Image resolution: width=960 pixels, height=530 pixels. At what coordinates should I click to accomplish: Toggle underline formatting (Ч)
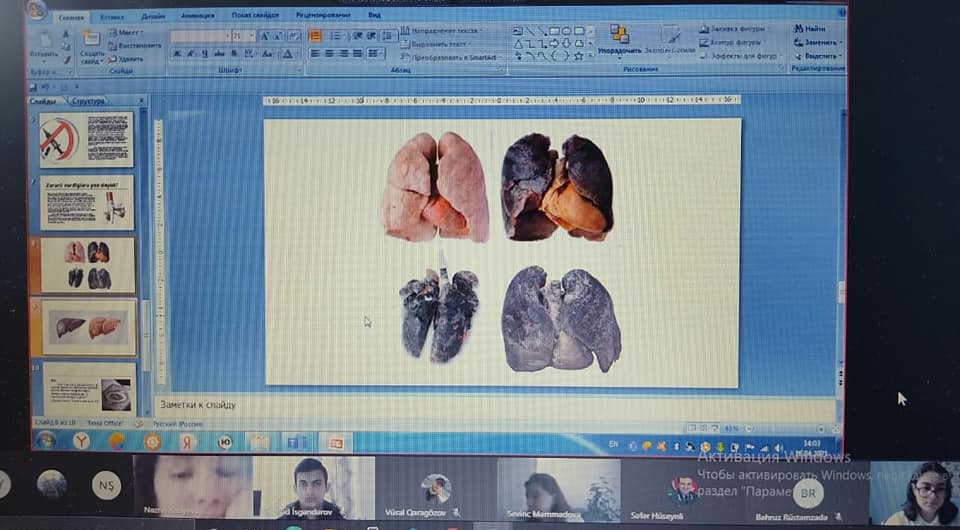pos(204,54)
